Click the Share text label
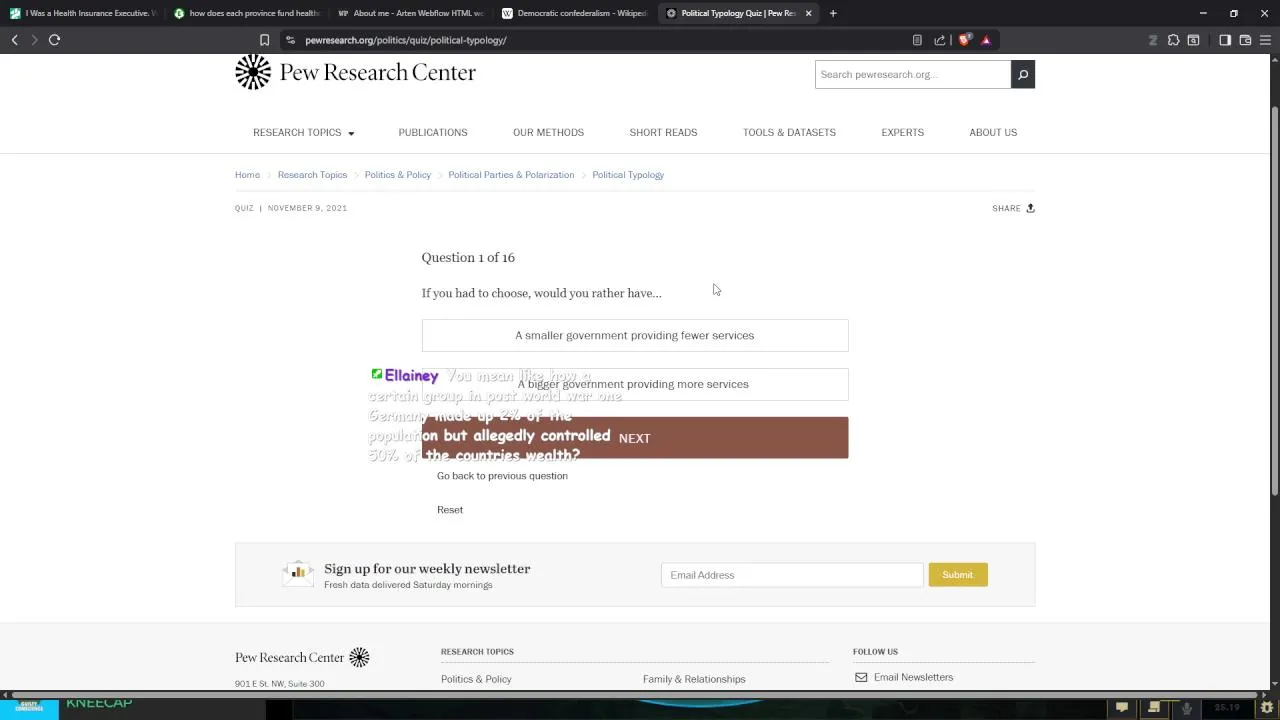This screenshot has width=1280, height=720. [x=1006, y=208]
